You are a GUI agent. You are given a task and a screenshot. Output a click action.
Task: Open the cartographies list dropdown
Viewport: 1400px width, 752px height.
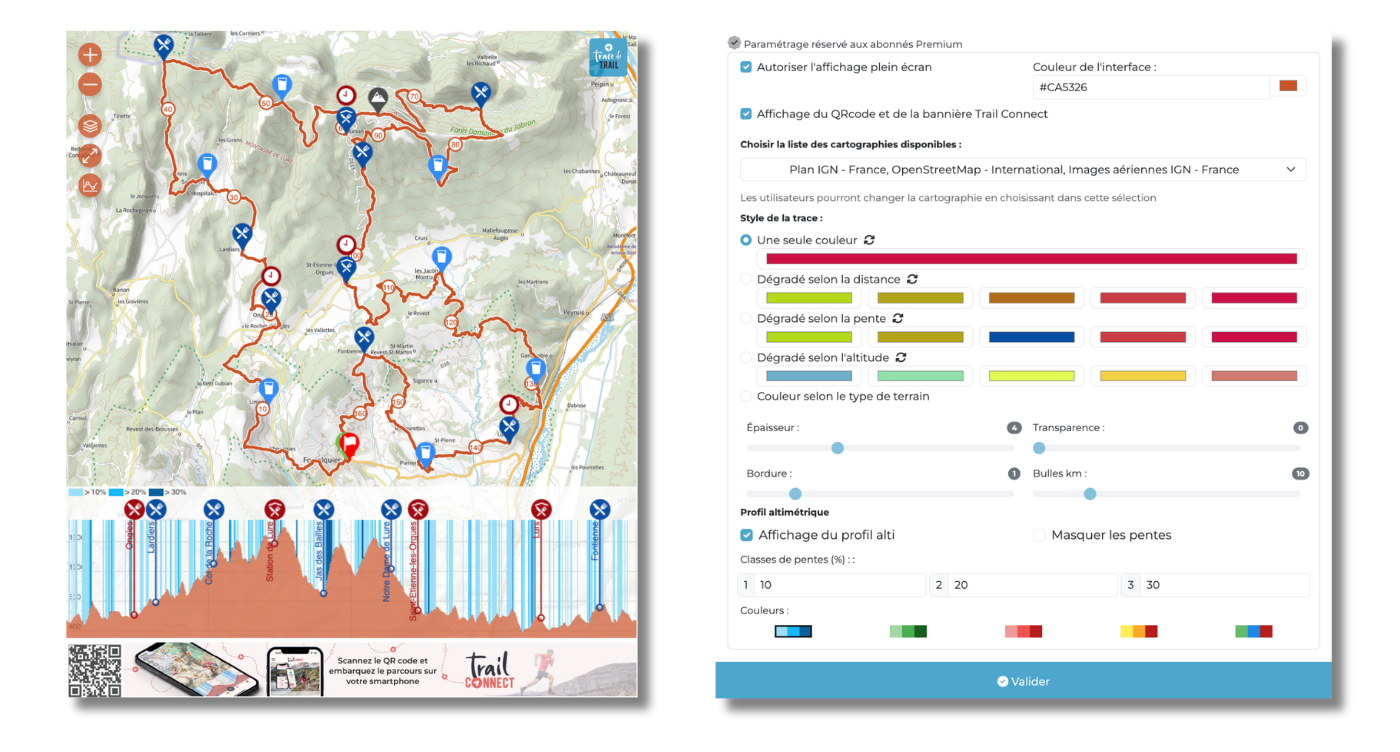(1023, 170)
